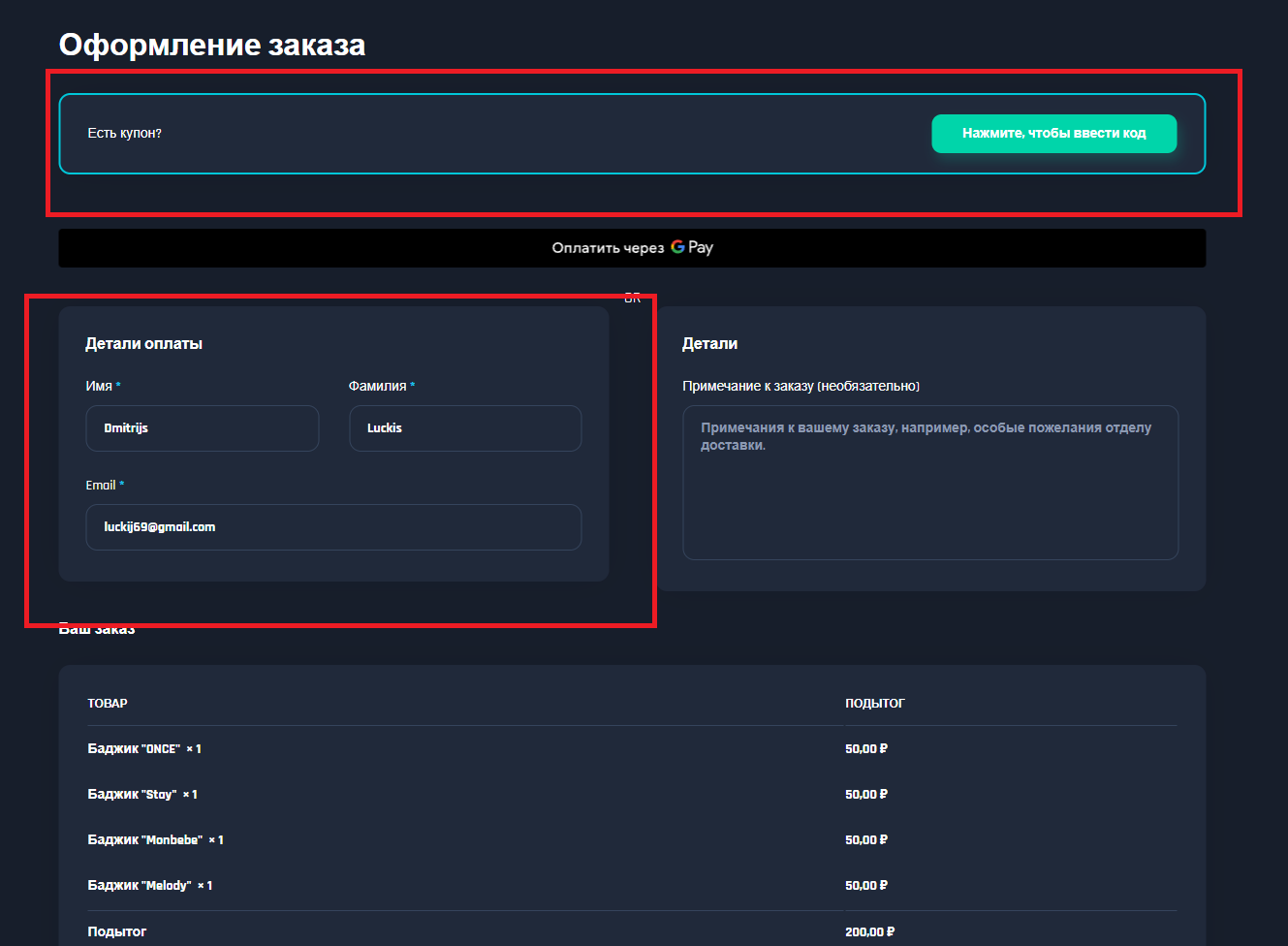Click the 'Детали' section heading
1288x946 pixels.
coord(709,344)
